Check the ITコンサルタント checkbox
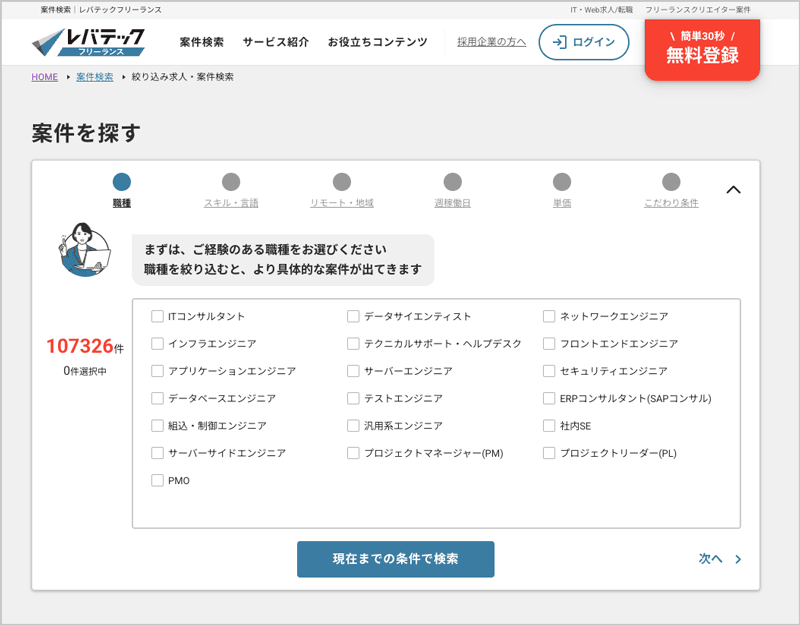The image size is (800, 625). pyautogui.click(x=157, y=316)
